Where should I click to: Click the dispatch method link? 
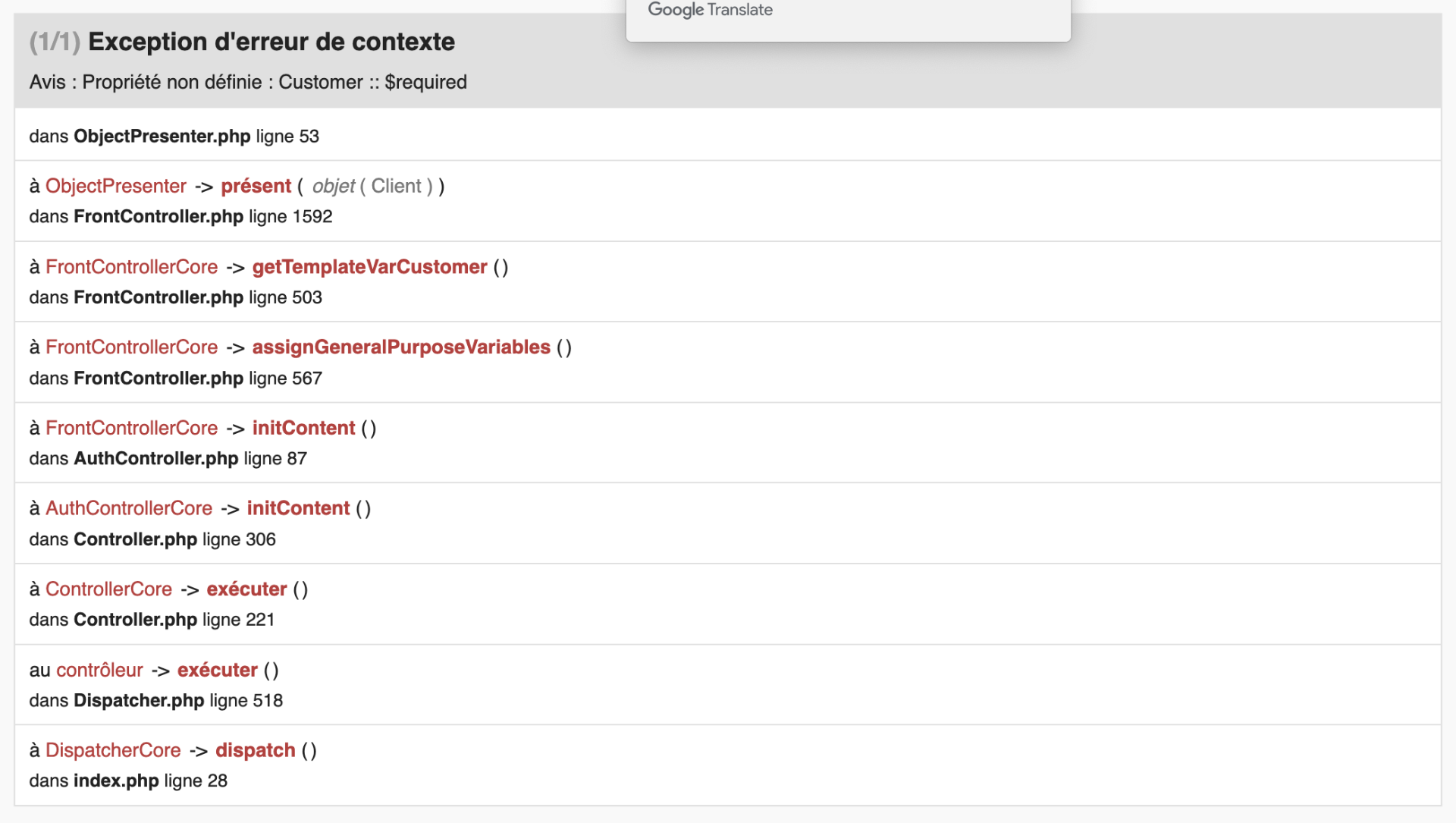click(255, 750)
